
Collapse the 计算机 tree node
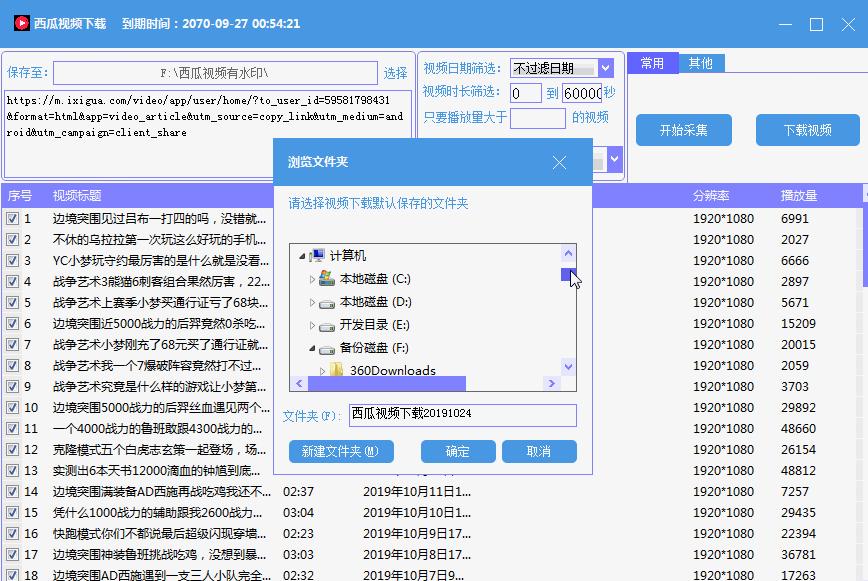[302, 256]
